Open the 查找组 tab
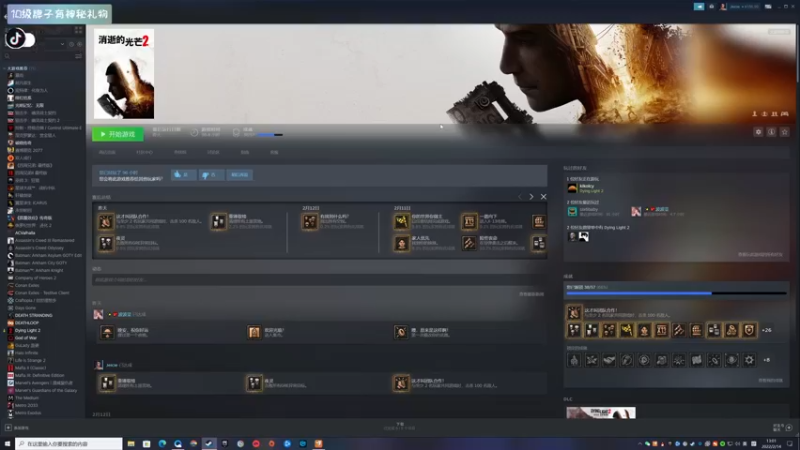 [x=180, y=153]
